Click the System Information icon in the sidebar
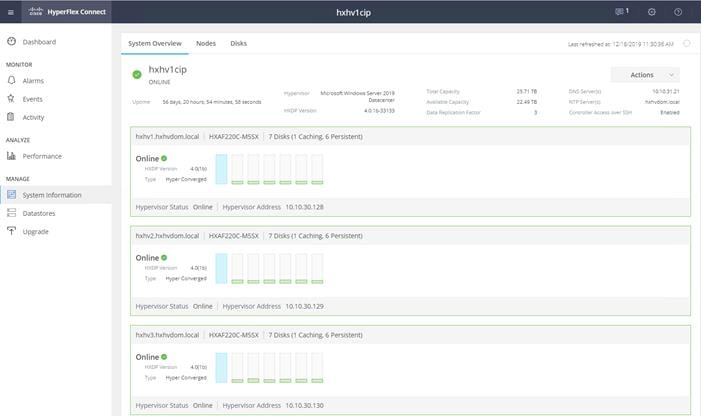701x416 pixels. [12, 195]
